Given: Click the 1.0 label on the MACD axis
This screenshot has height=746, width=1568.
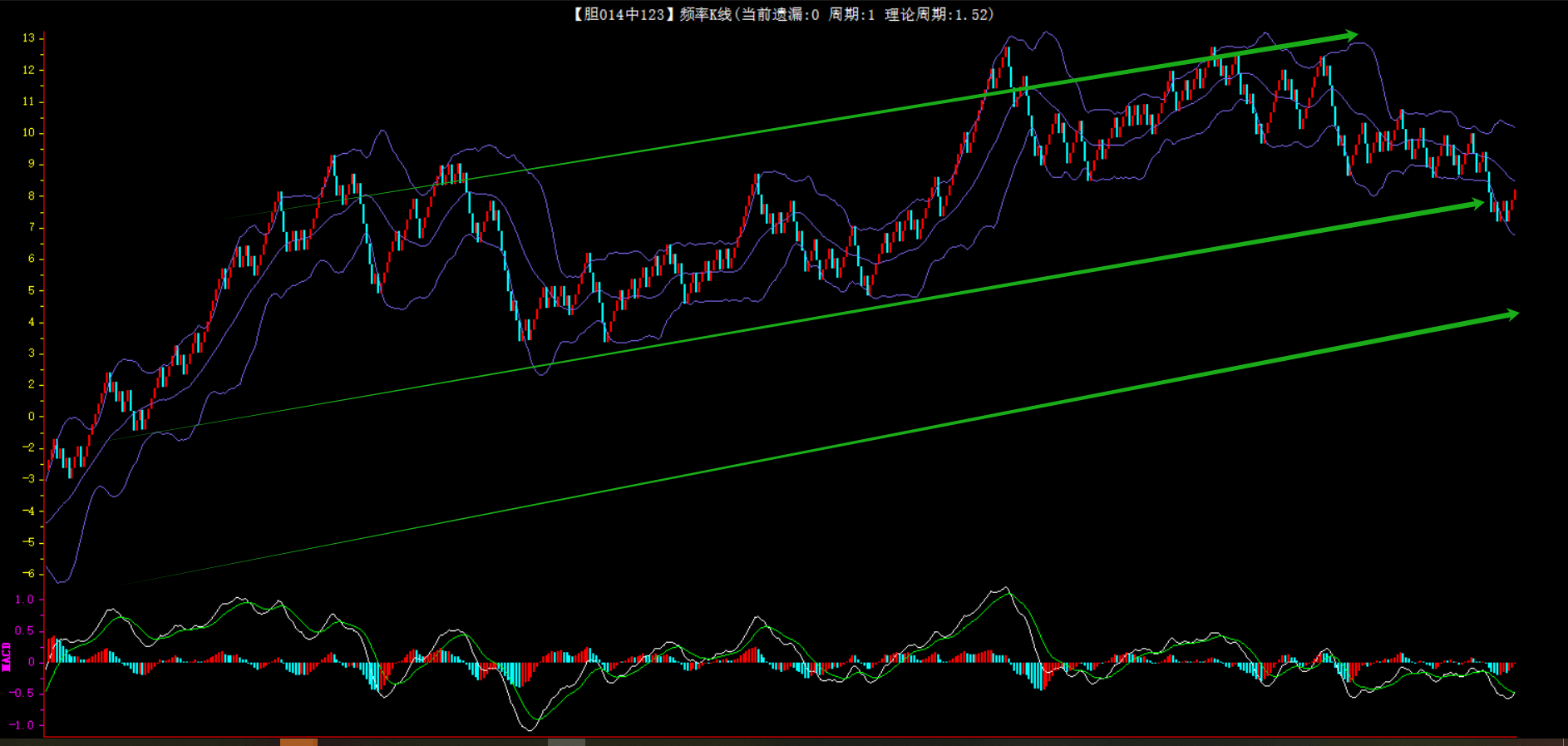Looking at the screenshot, I should point(25,600).
